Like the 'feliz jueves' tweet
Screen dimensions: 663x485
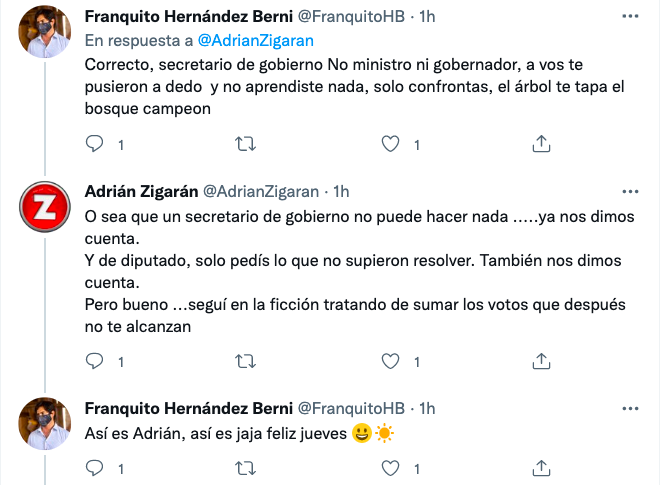click(x=392, y=467)
